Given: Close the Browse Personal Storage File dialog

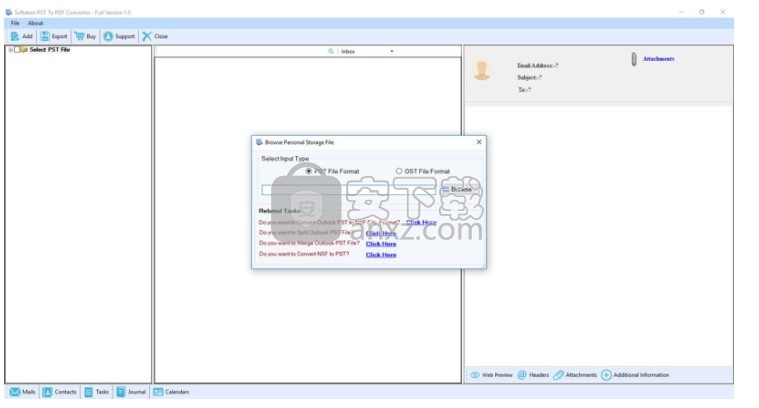Looking at the screenshot, I should (479, 142).
